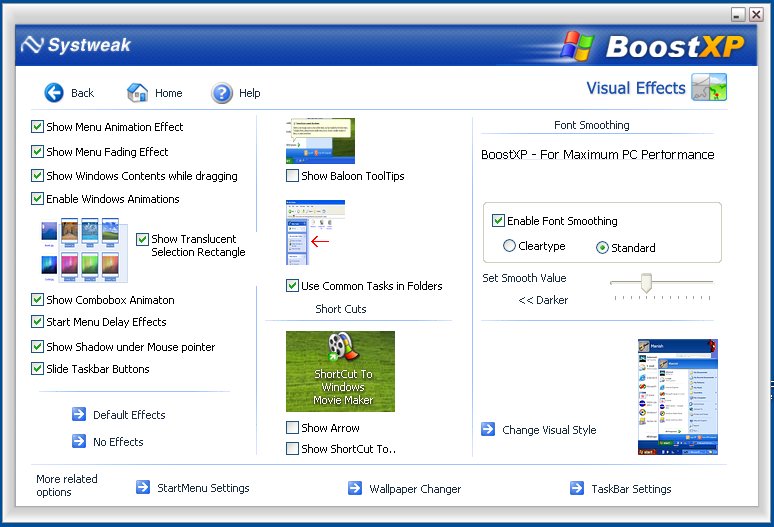774x527 pixels.
Task: Click the Font Smoothing section heading
Action: (592, 125)
